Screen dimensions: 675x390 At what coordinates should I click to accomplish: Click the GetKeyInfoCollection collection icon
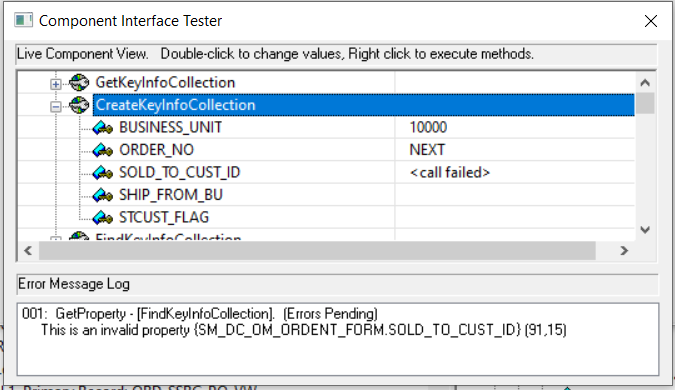[79, 82]
